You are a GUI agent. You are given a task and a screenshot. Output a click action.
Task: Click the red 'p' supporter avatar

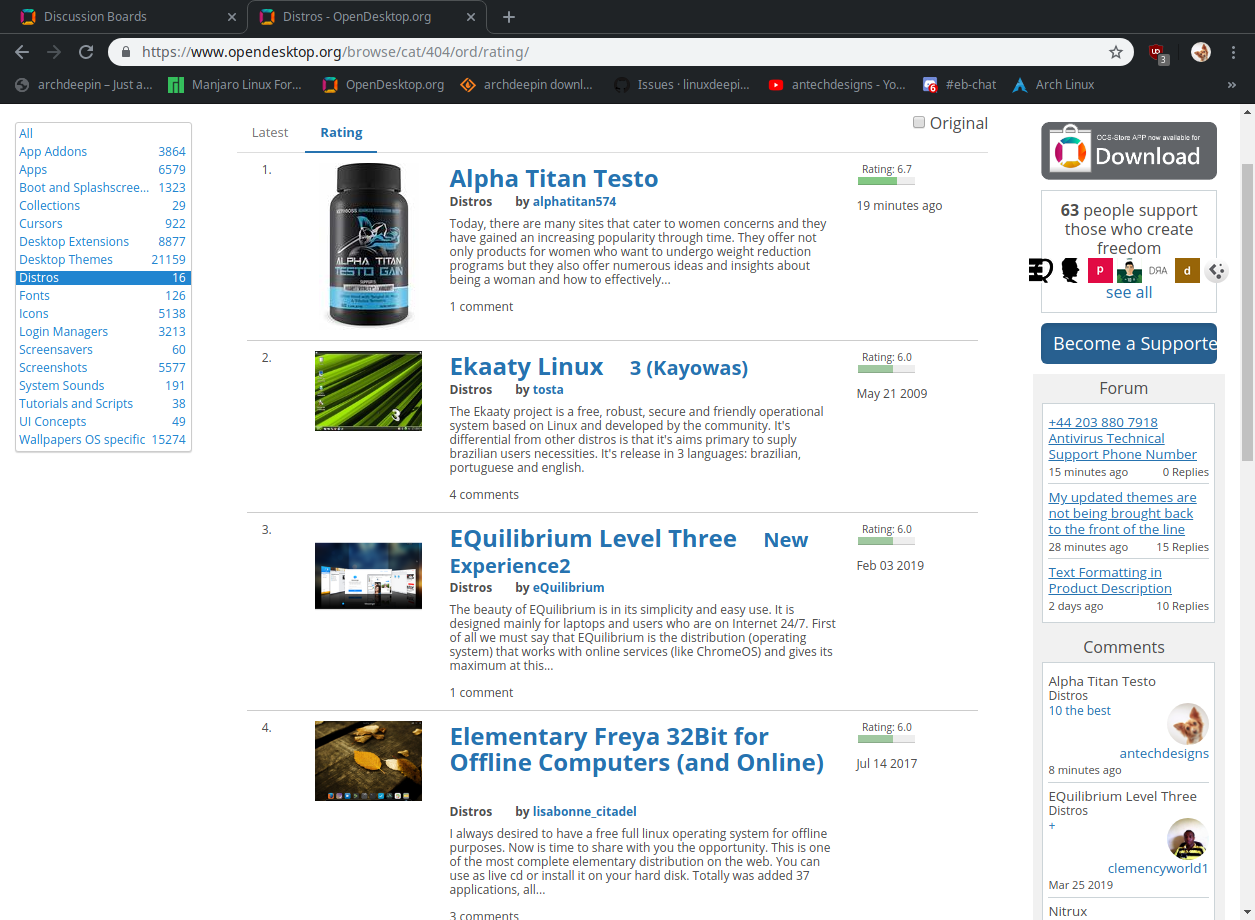(1100, 270)
